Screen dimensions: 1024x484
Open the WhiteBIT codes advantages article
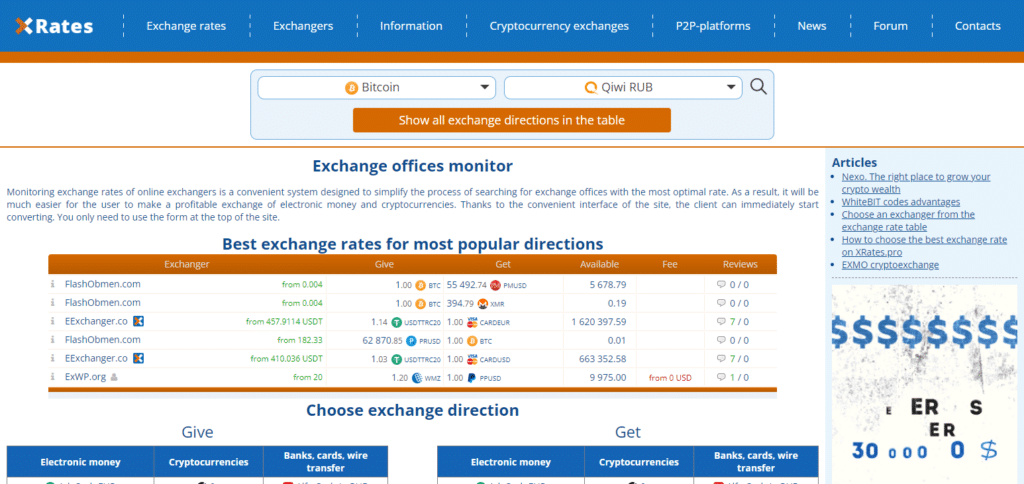pos(901,202)
